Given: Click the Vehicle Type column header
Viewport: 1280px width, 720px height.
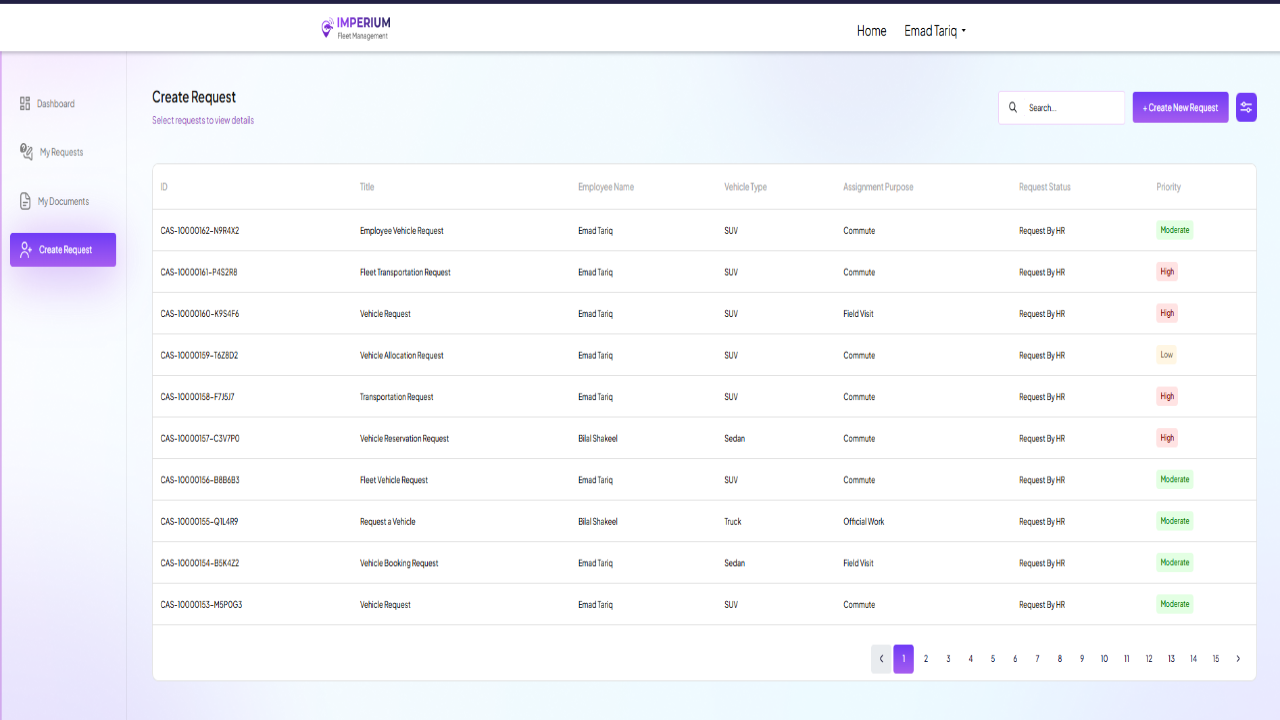Looking at the screenshot, I should pyautogui.click(x=746, y=187).
